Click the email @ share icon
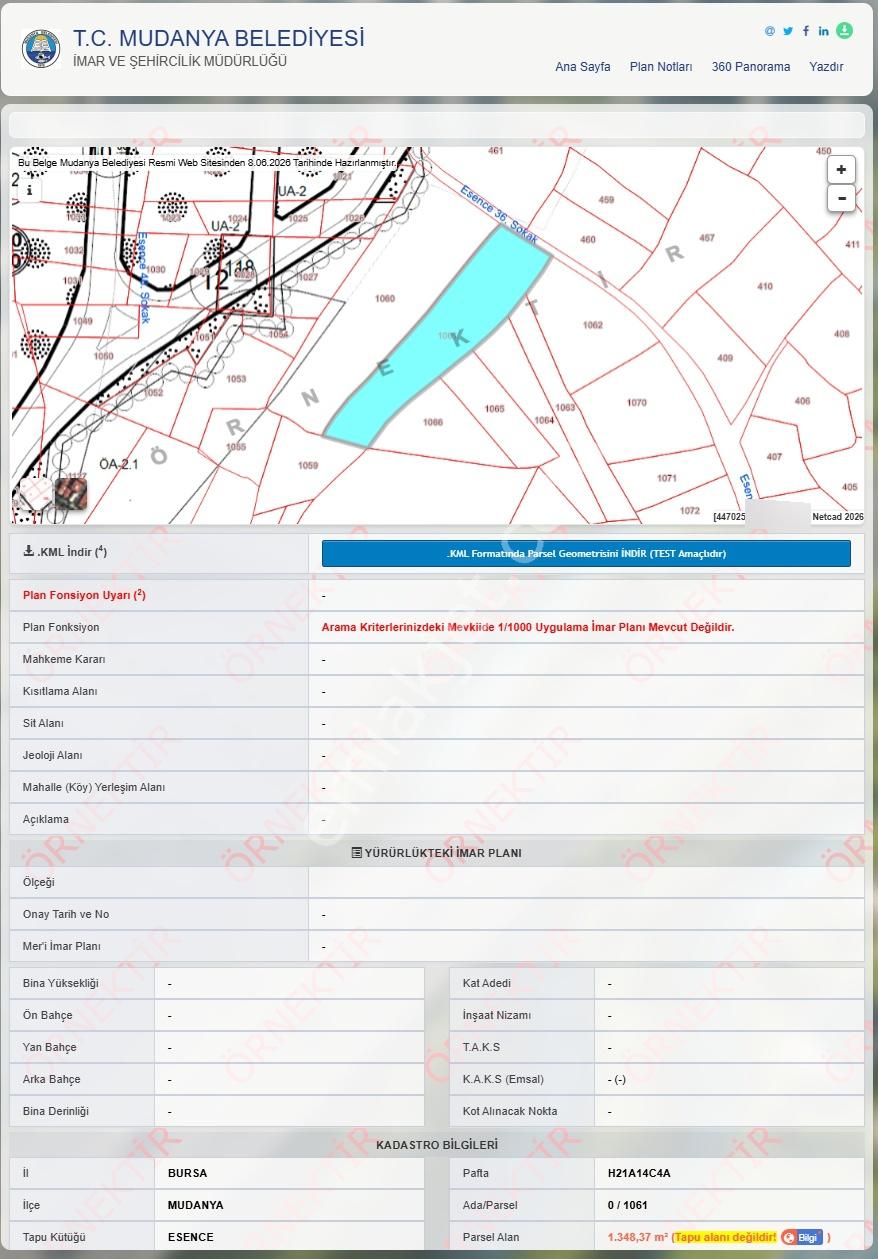 tap(770, 31)
